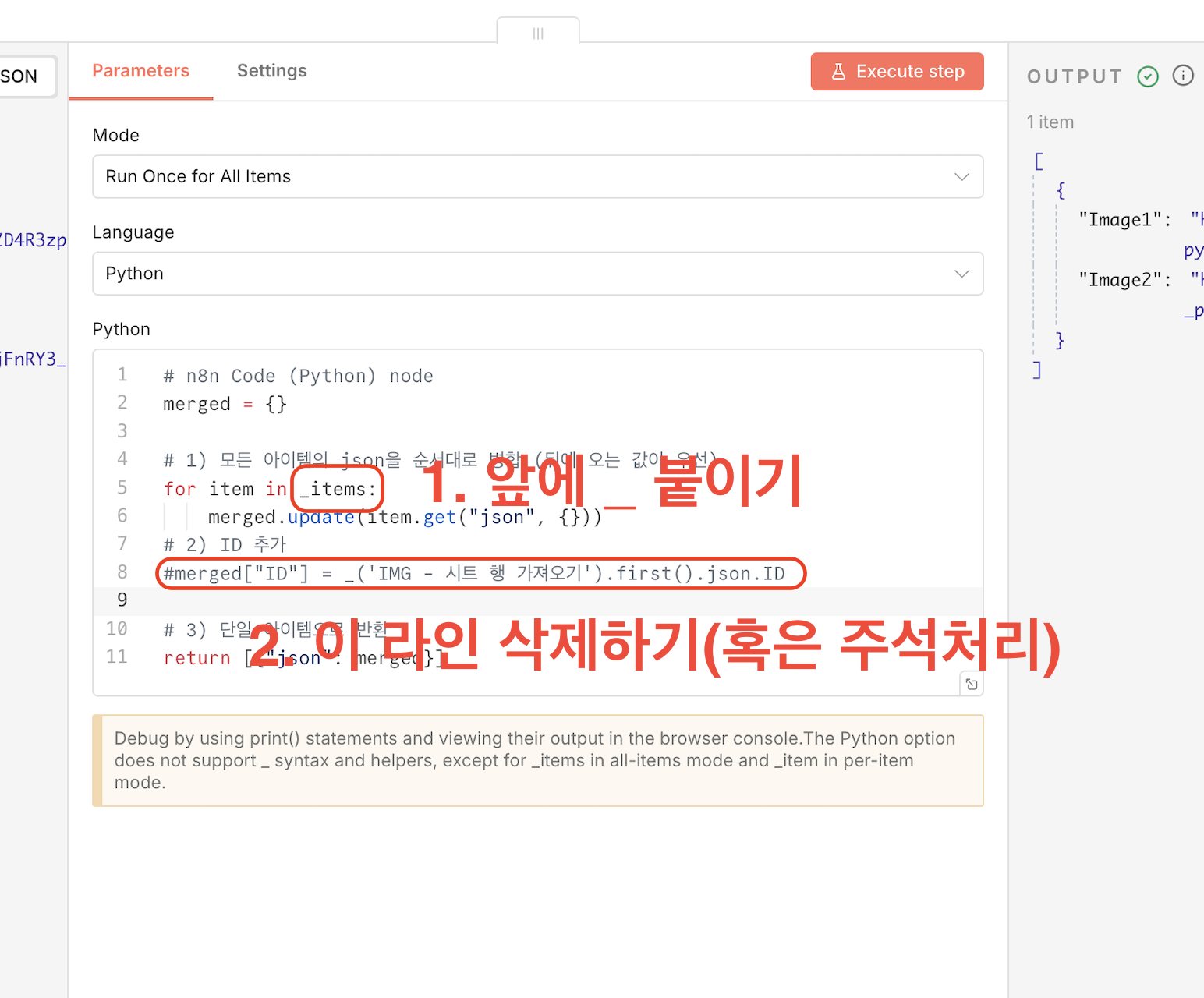Place cursor on code line 2 merged = {}
Screen dimensions: 1204x998
[x=225, y=404]
